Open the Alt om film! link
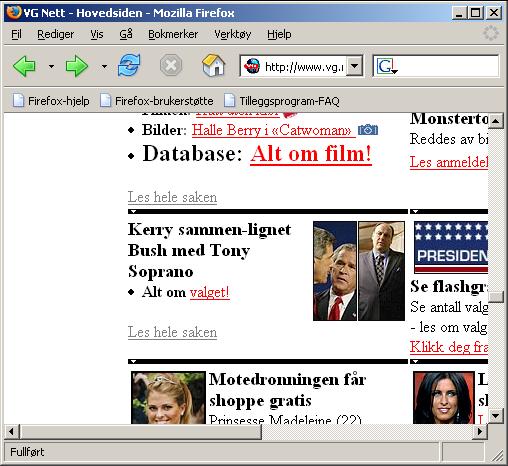 pos(311,154)
